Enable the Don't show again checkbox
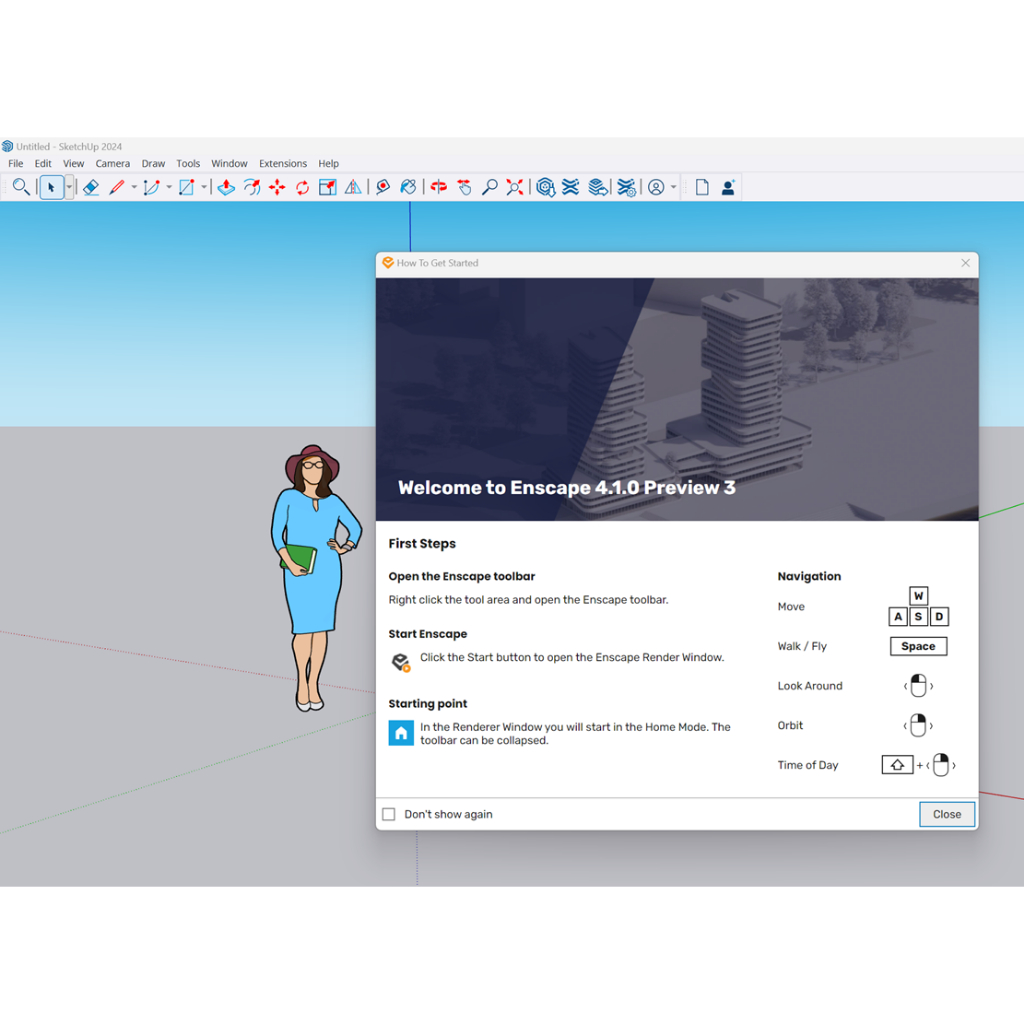Image resolution: width=1024 pixels, height=1024 pixels. (389, 814)
